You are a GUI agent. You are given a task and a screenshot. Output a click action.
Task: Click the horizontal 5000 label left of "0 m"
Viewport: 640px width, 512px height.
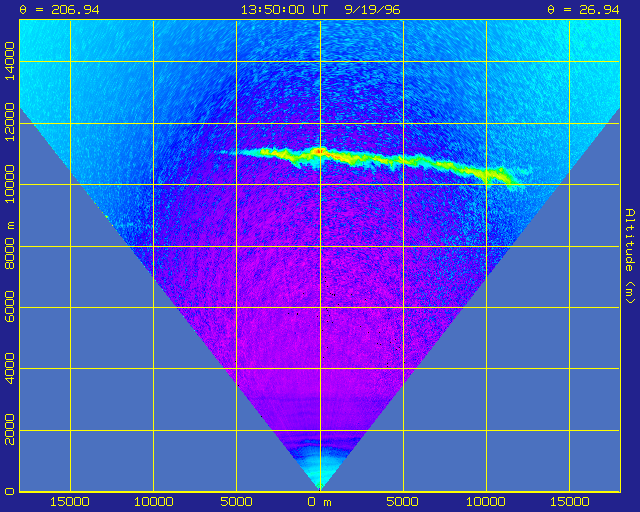(x=236, y=502)
